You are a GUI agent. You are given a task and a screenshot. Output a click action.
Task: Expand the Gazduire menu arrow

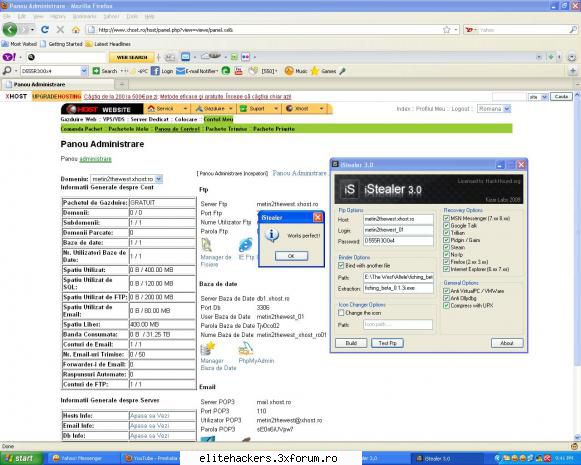(x=230, y=109)
